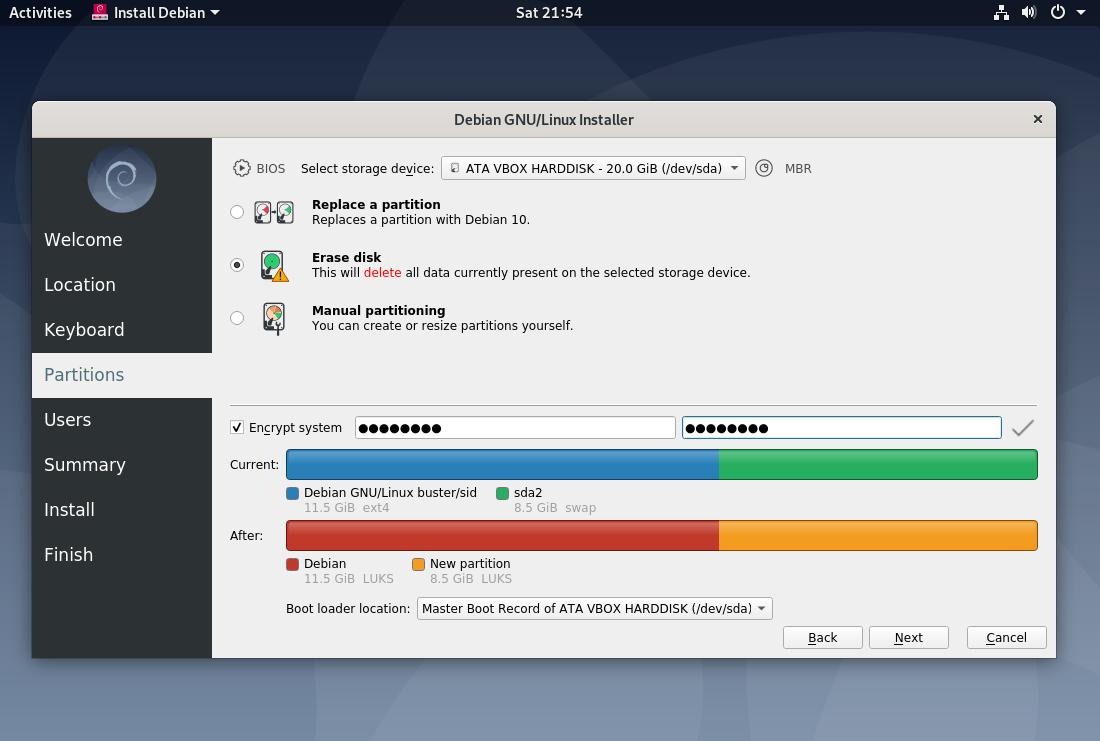
Task: Open the network status icon in top bar
Action: (x=1001, y=13)
